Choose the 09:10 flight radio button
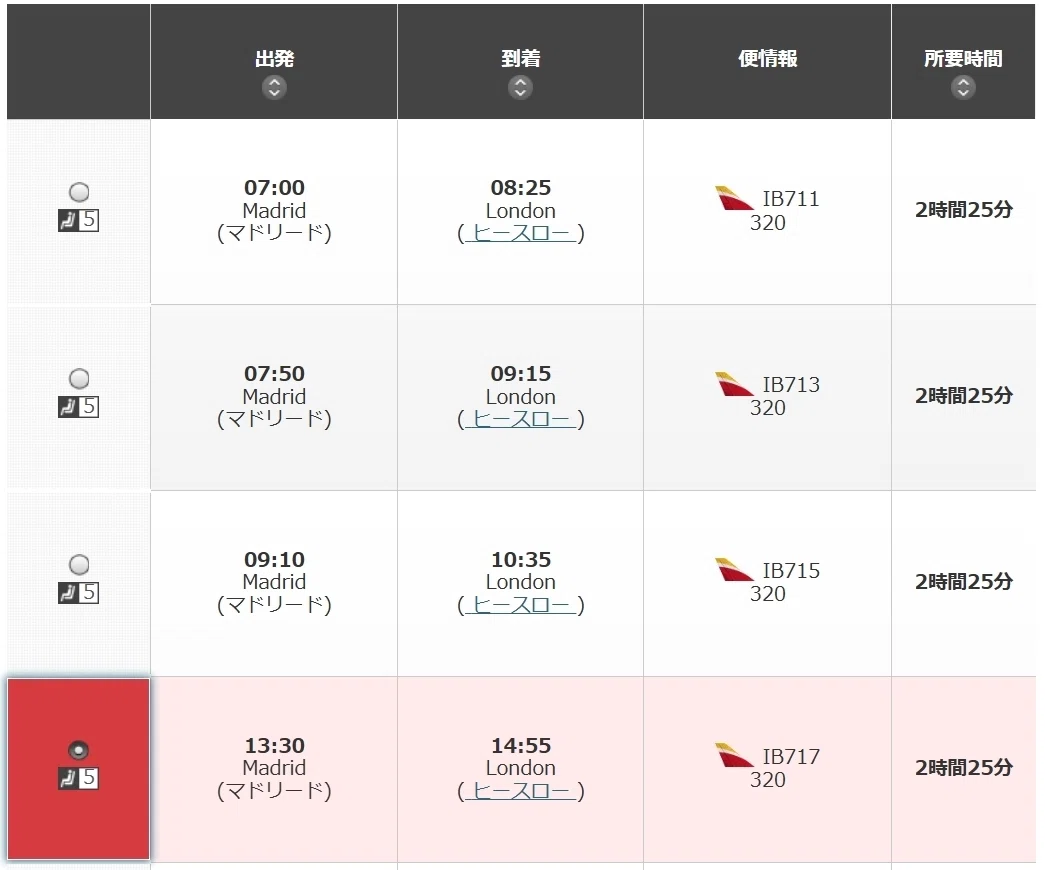Screen dimensions: 1045x870 pos(79,565)
